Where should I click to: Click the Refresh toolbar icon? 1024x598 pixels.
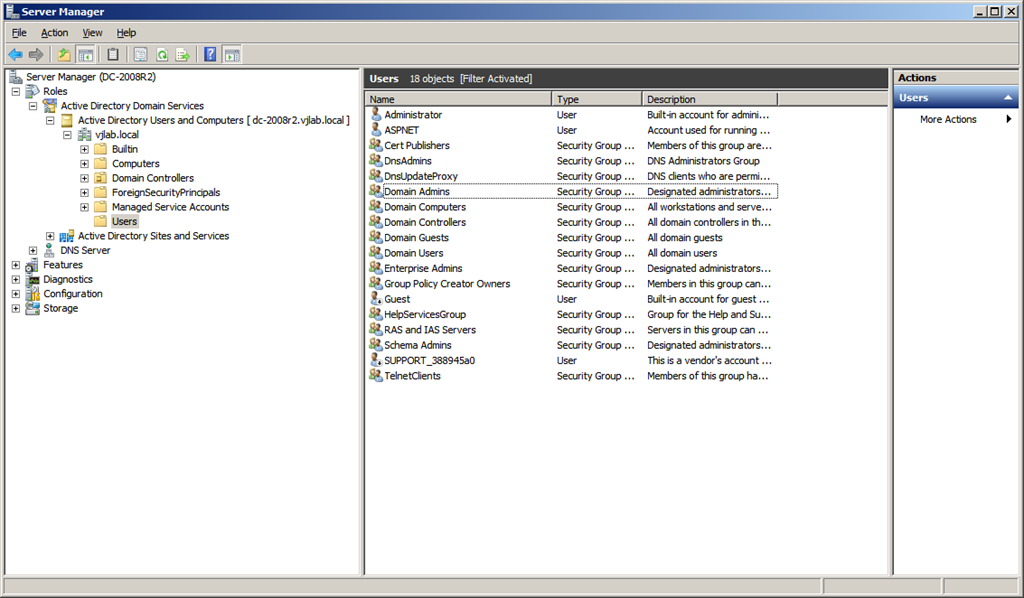(161, 54)
